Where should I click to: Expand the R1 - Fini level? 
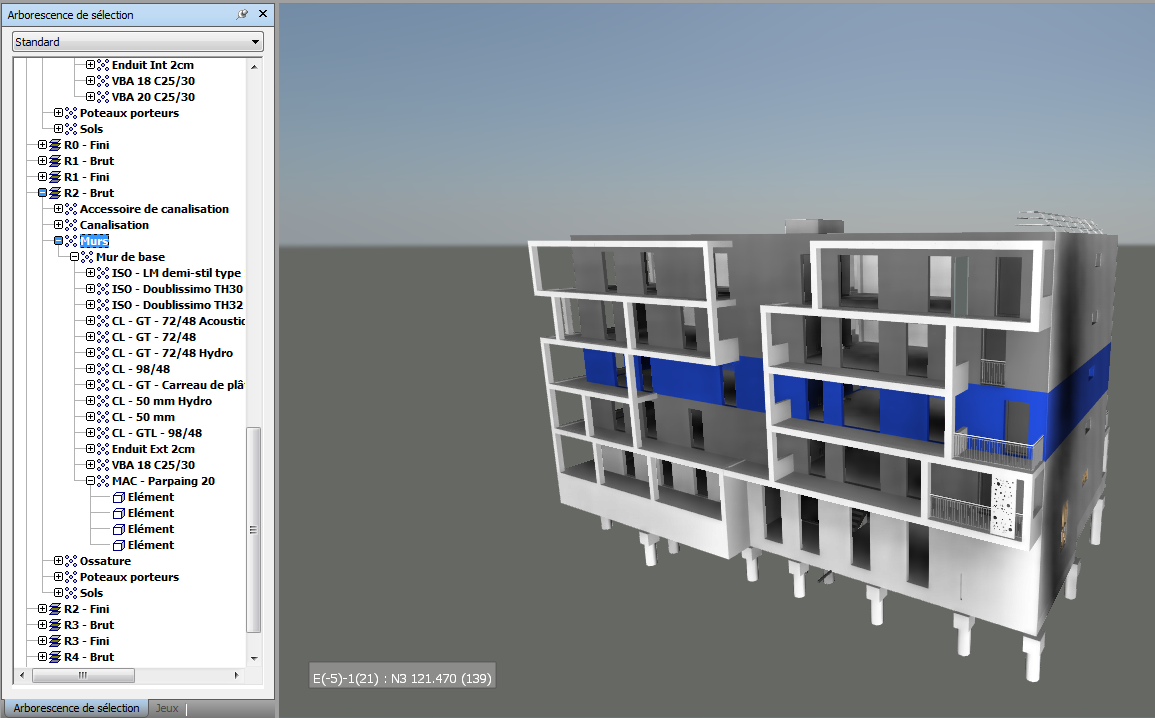42,177
